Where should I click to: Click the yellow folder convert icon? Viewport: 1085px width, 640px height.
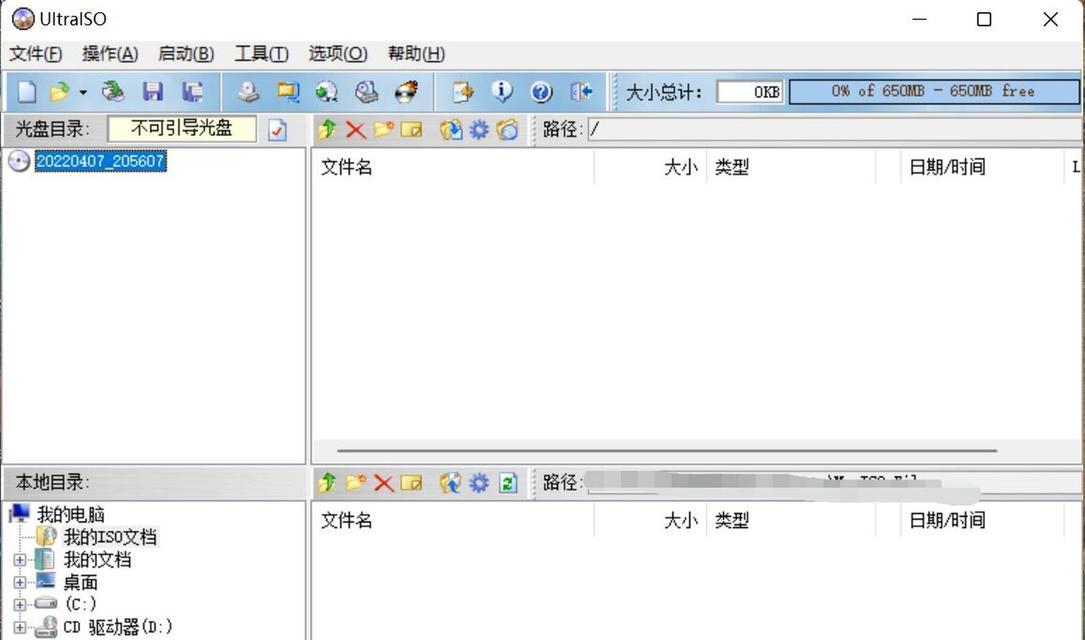pos(288,91)
